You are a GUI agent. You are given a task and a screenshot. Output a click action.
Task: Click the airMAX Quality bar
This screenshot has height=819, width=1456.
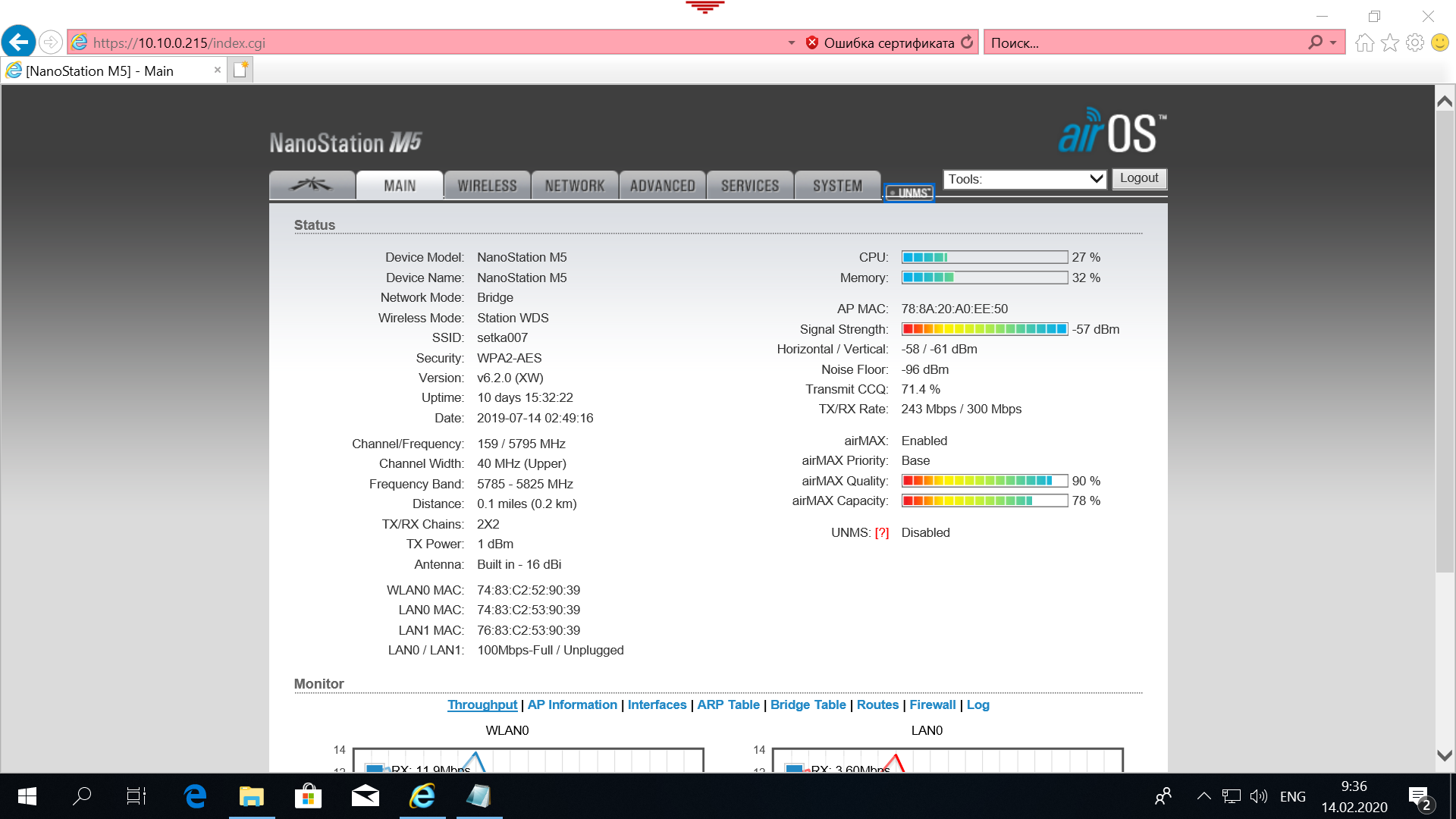[984, 481]
